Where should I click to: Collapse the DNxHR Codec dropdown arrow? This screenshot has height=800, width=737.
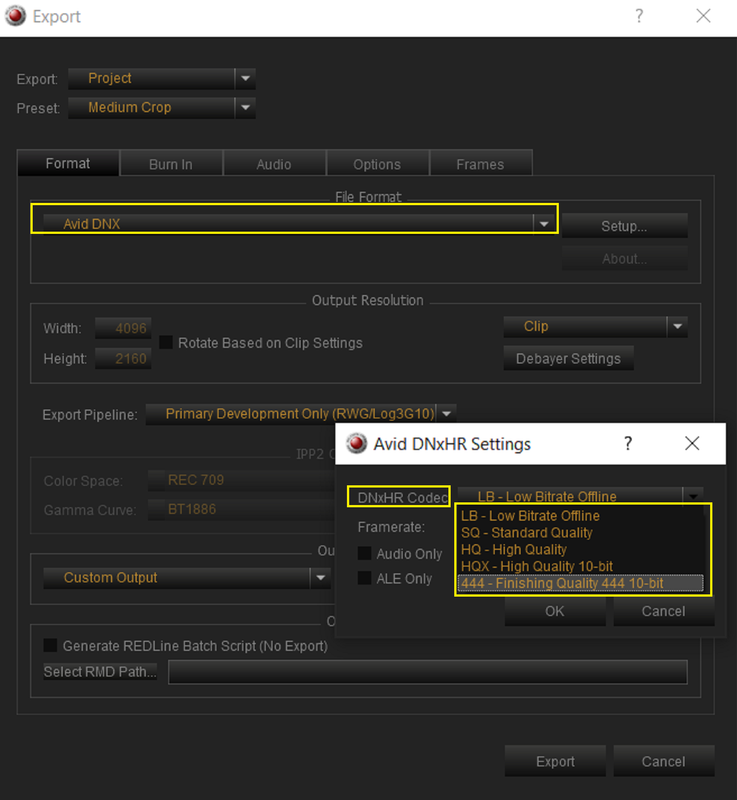pos(693,495)
